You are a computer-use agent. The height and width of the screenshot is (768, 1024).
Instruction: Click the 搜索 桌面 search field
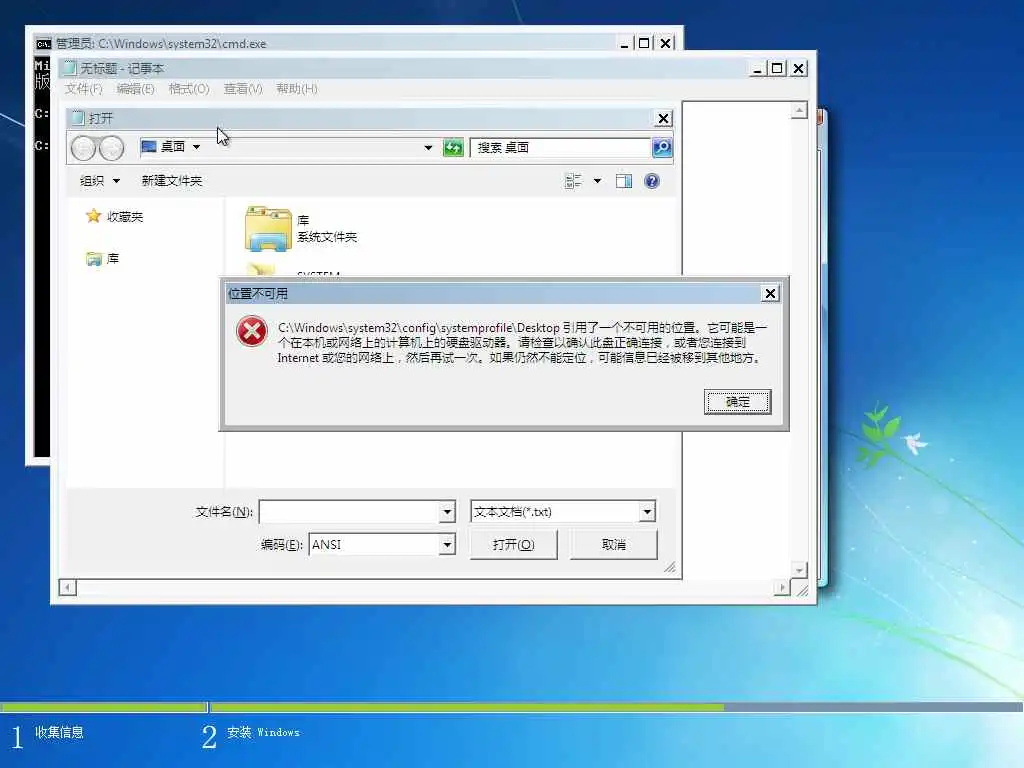point(560,148)
